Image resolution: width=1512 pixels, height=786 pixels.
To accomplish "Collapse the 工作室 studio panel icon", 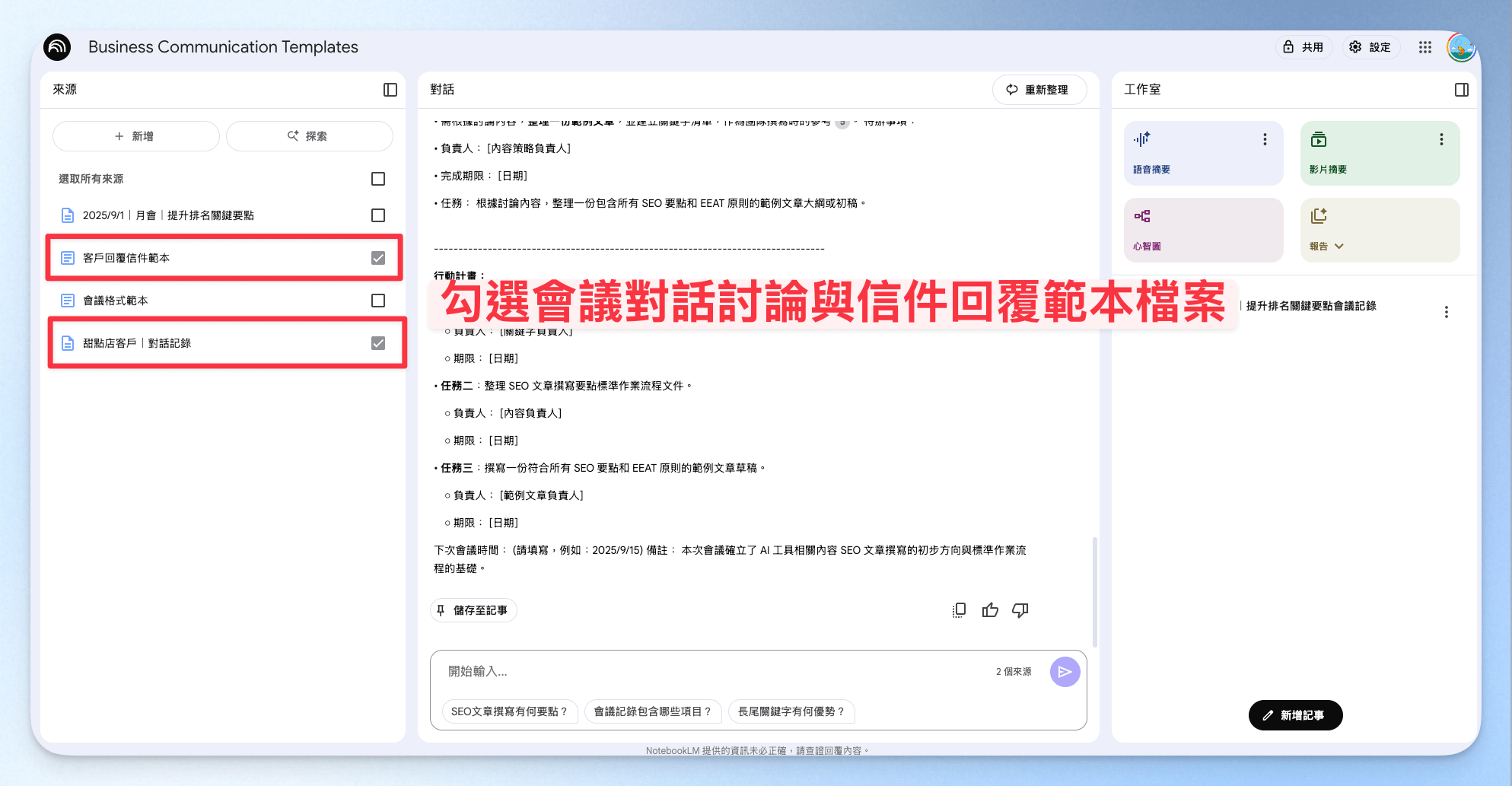I will 1461,90.
